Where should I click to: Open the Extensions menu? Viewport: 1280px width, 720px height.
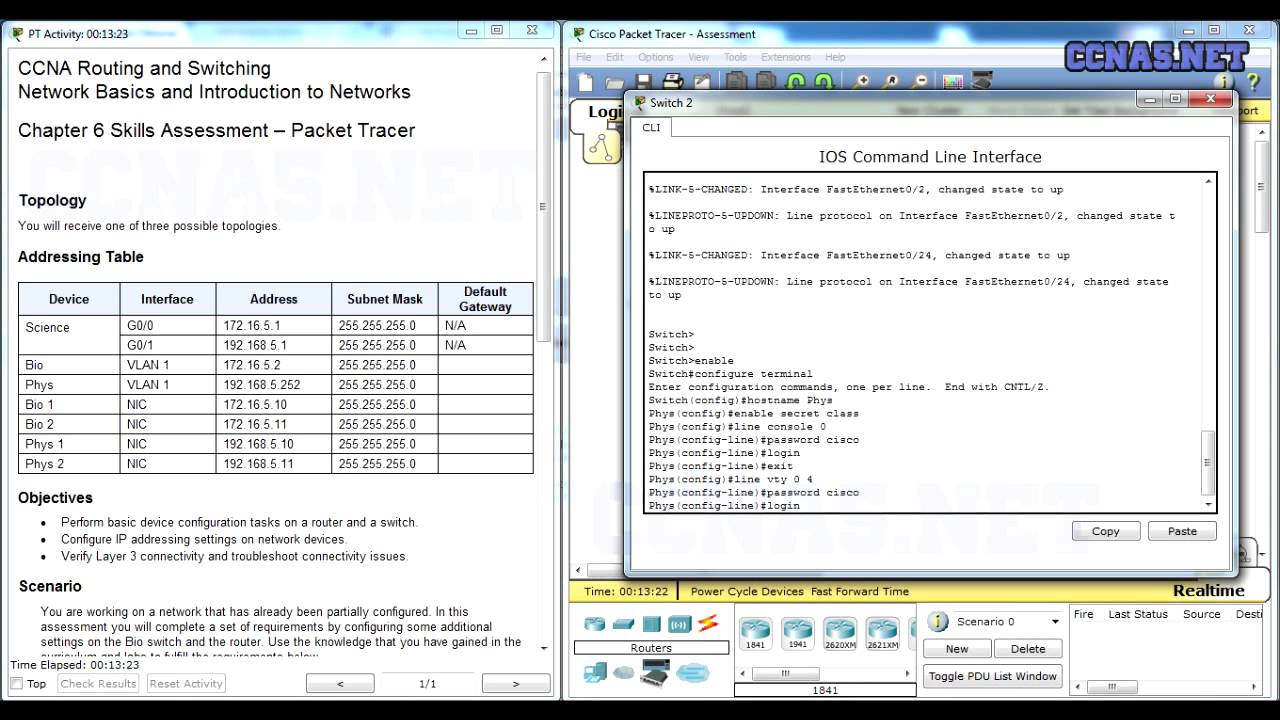tap(785, 57)
